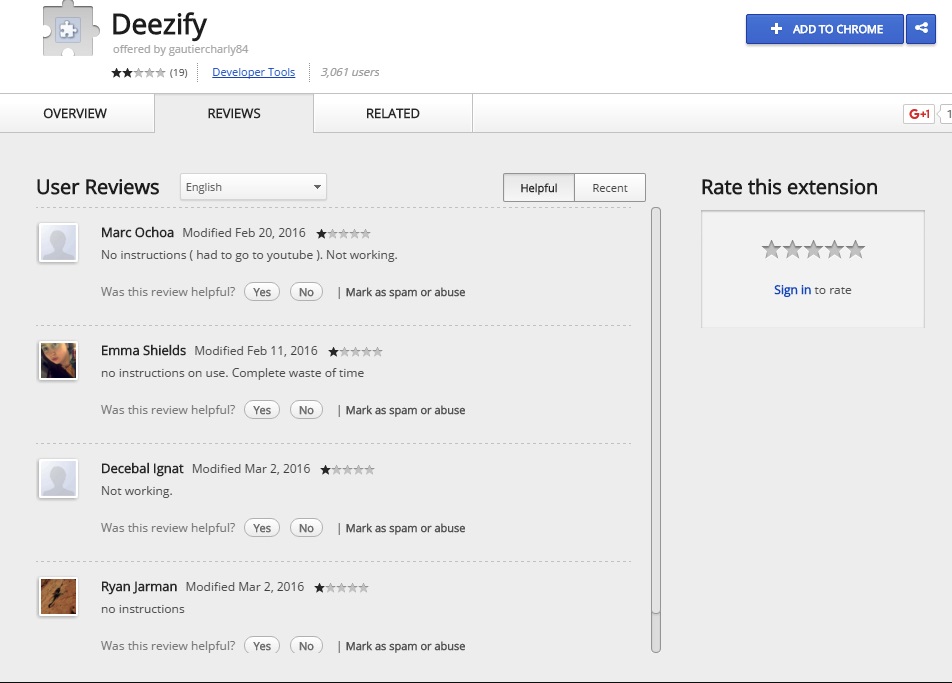Image resolution: width=952 pixels, height=683 pixels.
Task: Click offered by gautiercharly84 text
Action: coord(180,49)
